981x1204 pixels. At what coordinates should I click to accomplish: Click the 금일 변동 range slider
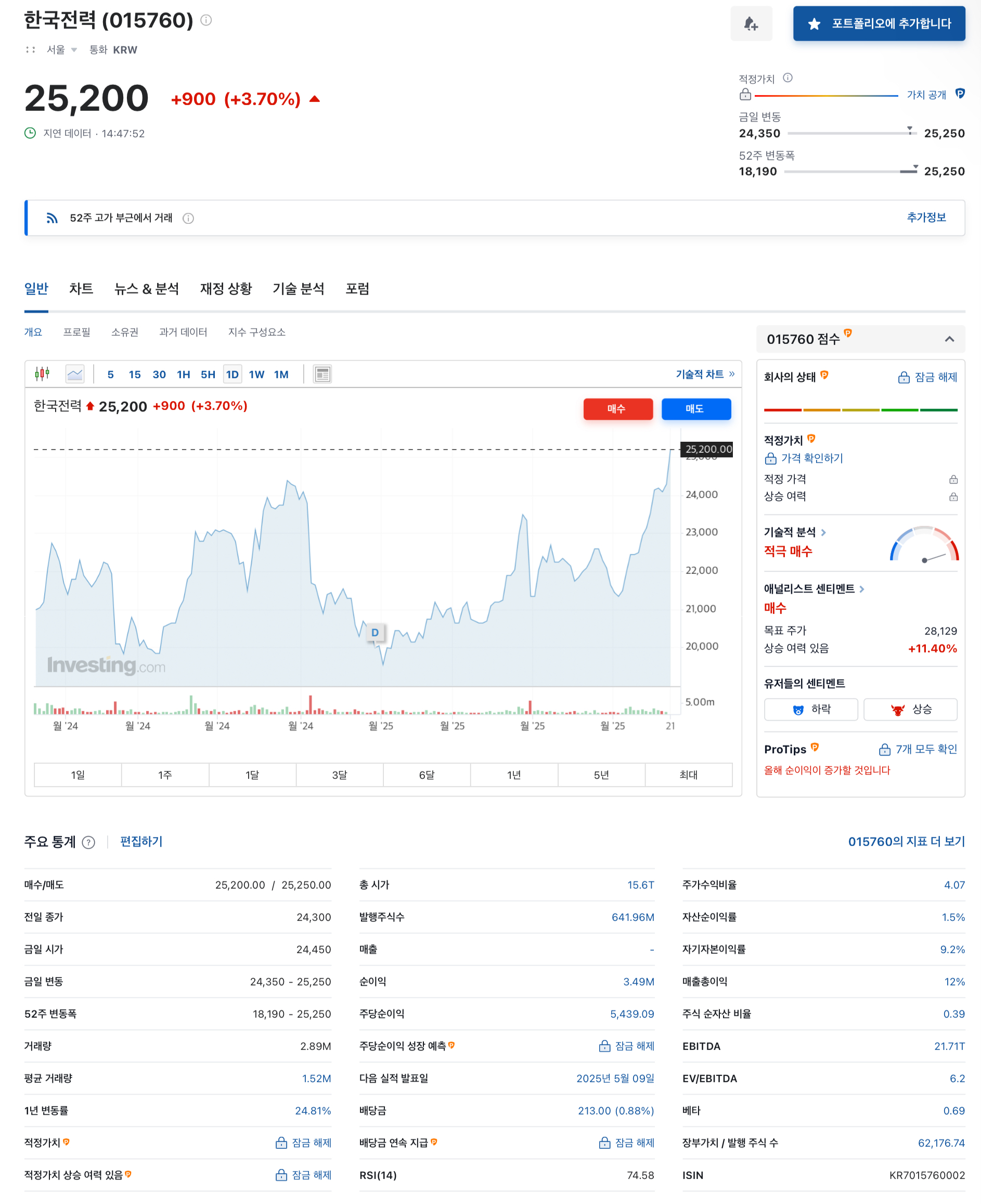pos(851,133)
